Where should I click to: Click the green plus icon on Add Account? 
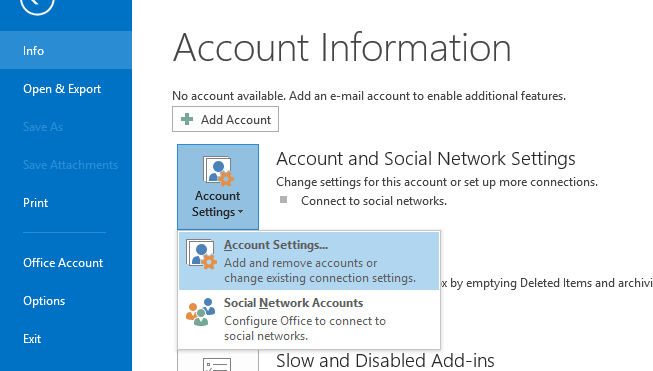(x=187, y=120)
